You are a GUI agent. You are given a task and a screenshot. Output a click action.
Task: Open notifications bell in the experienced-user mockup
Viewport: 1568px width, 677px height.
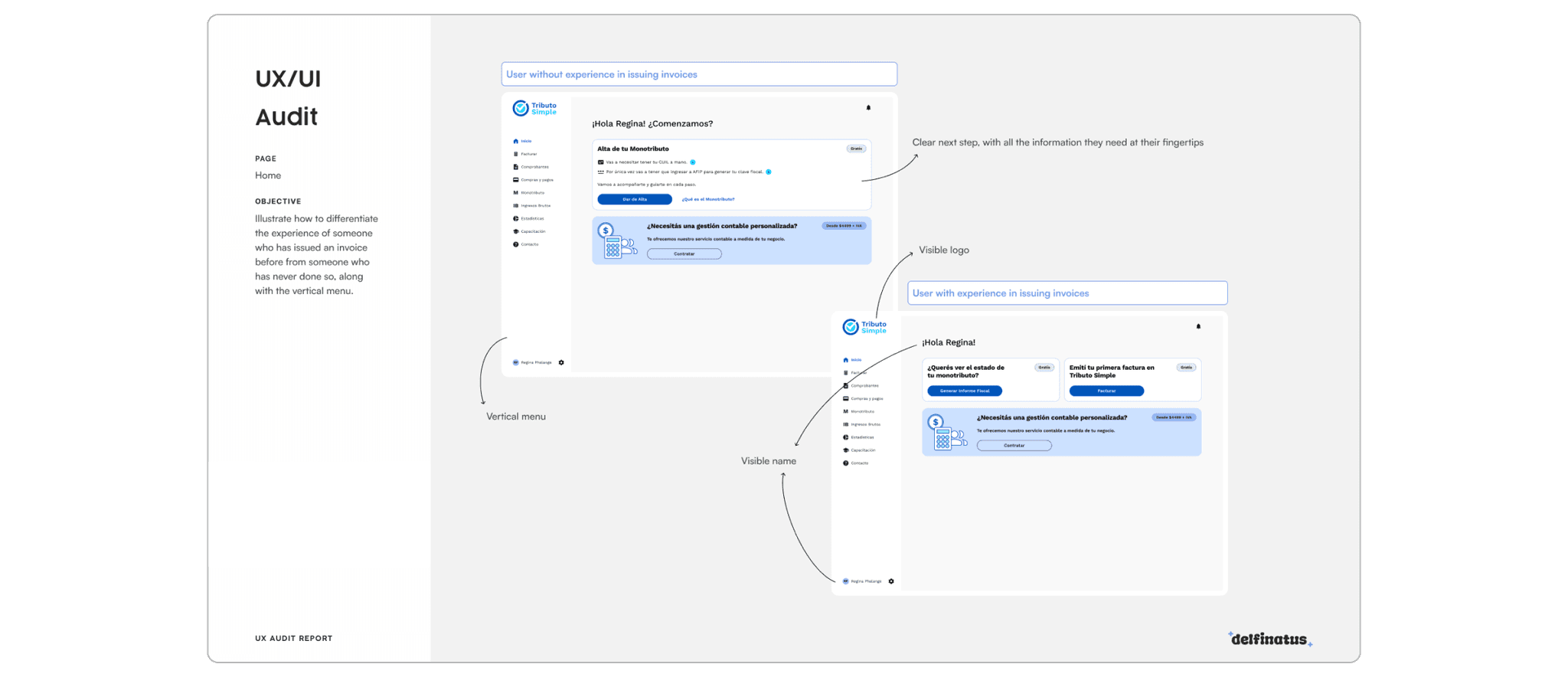coord(1198,326)
